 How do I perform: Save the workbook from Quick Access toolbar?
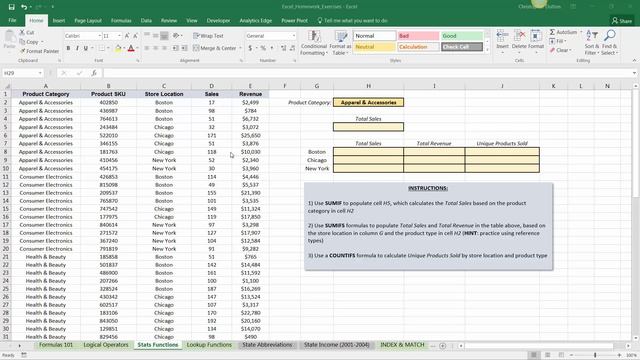(11, 7)
